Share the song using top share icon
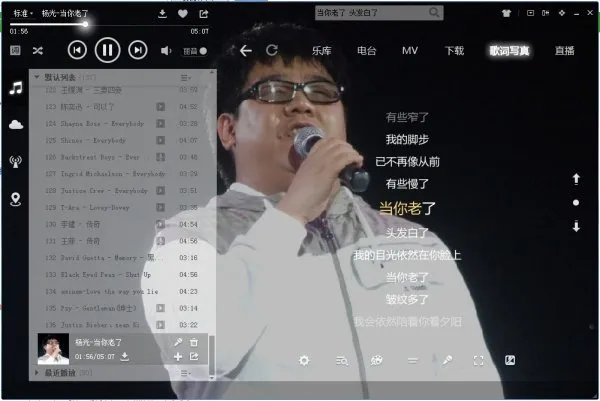 [204, 14]
